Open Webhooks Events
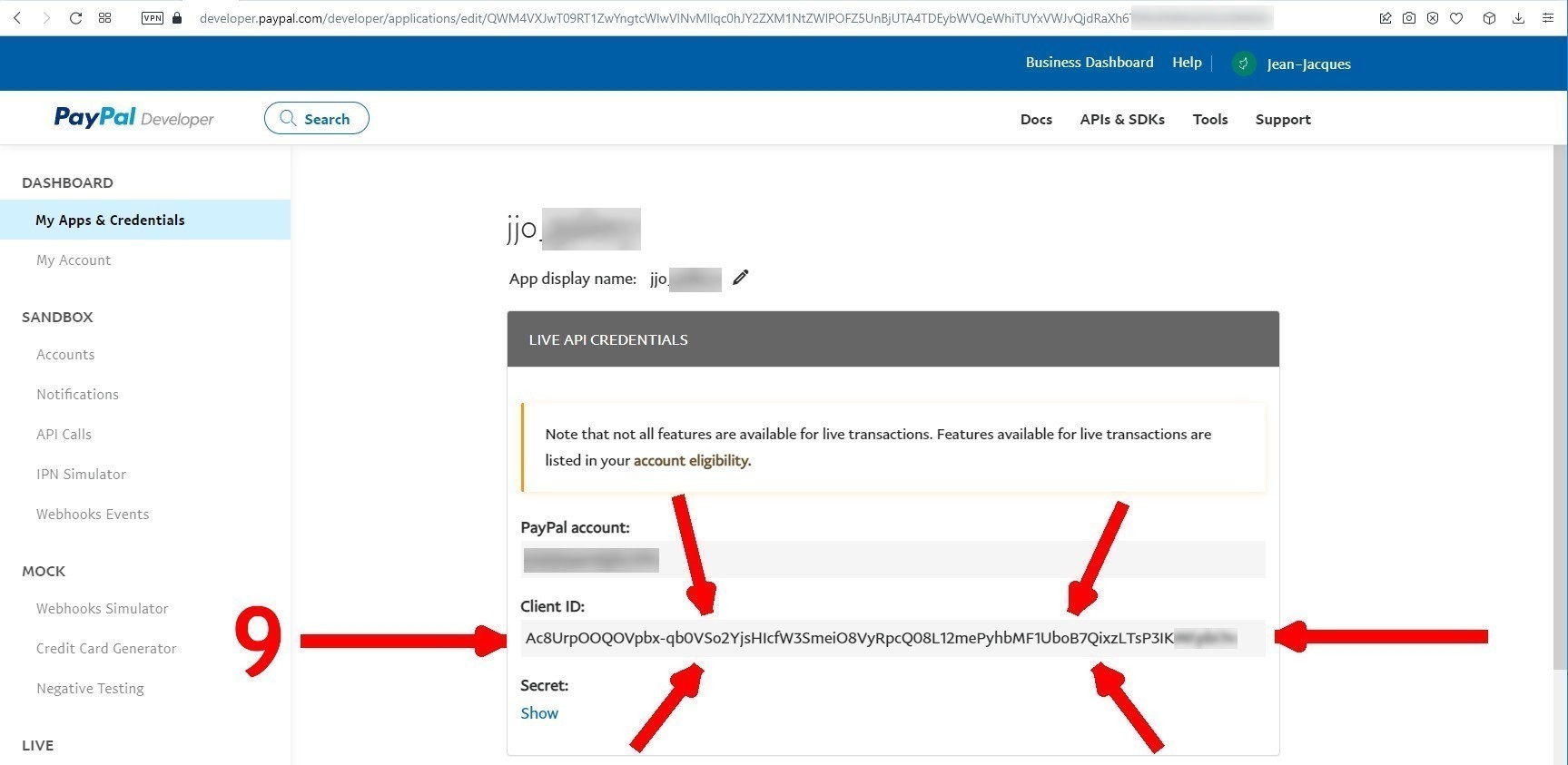This screenshot has height=765, width=1568. point(93,514)
